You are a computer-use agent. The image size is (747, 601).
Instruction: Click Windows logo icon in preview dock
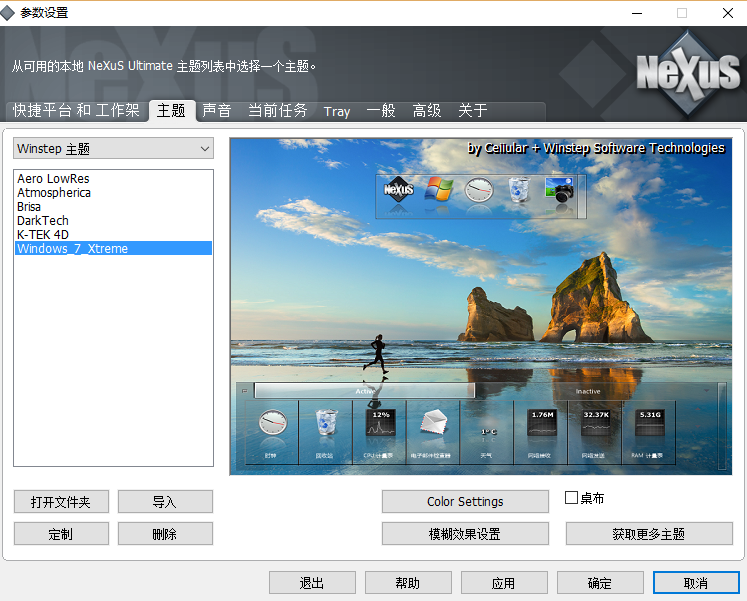[439, 189]
